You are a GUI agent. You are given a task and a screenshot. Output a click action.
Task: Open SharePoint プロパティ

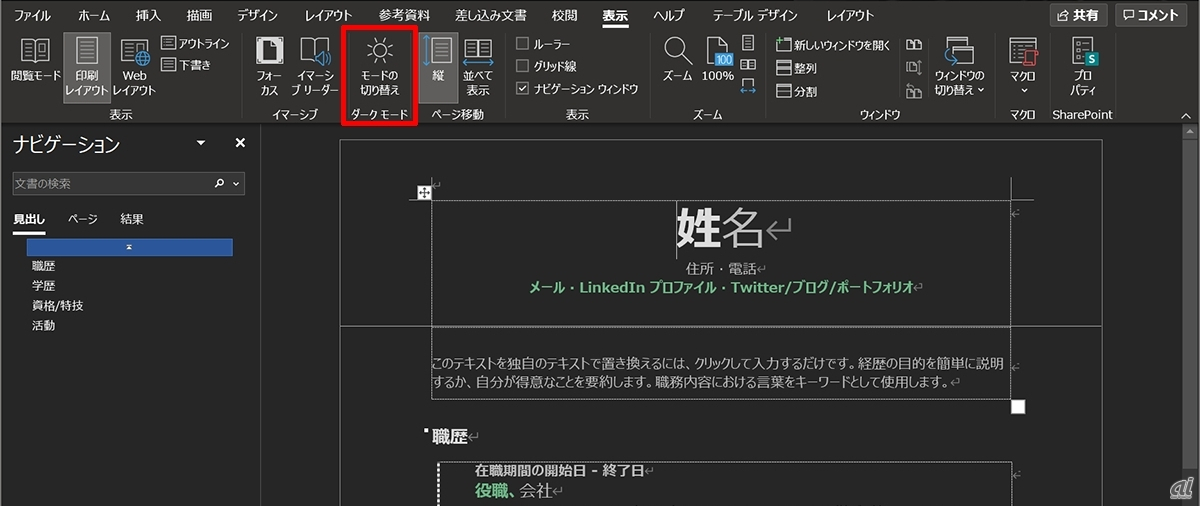(1083, 66)
